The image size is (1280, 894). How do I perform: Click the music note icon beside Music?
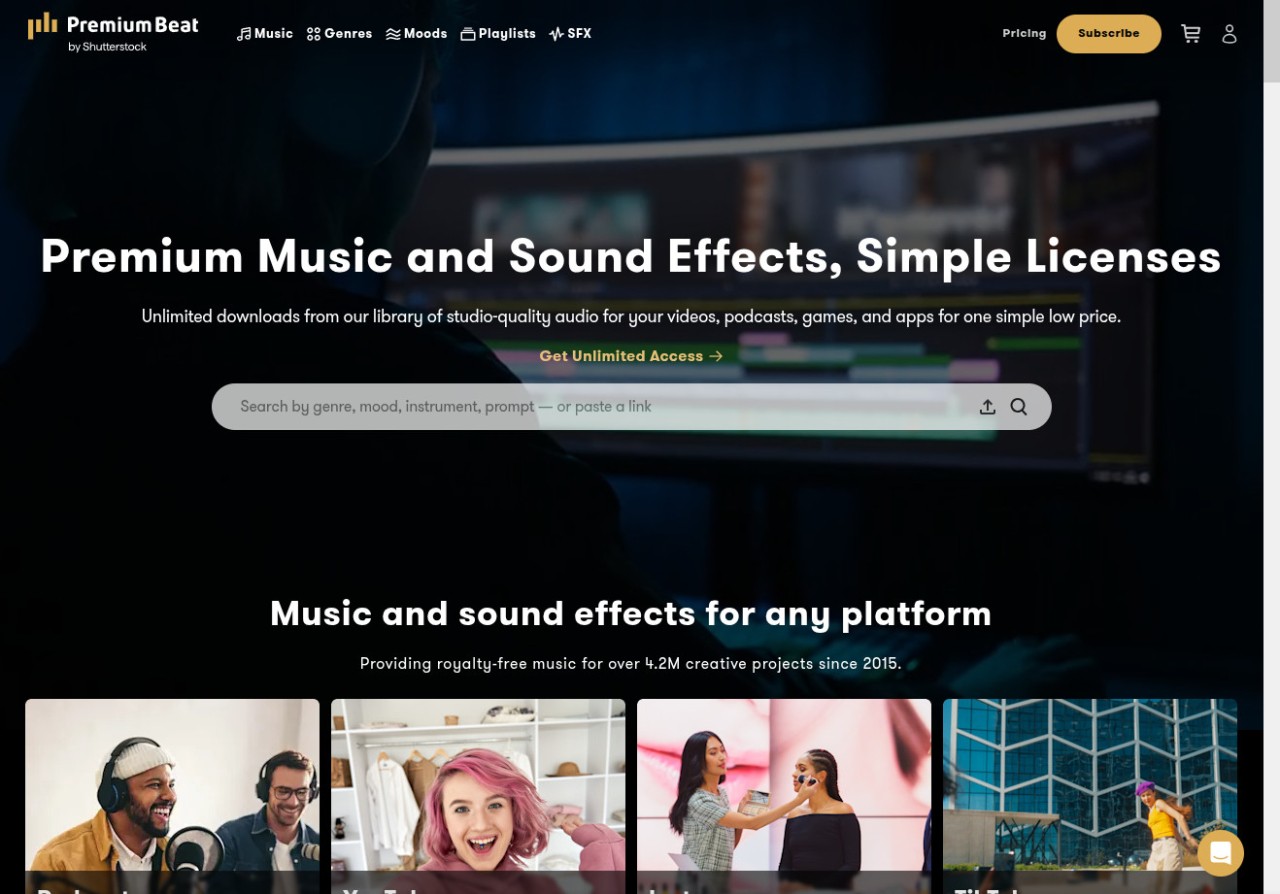coord(244,34)
